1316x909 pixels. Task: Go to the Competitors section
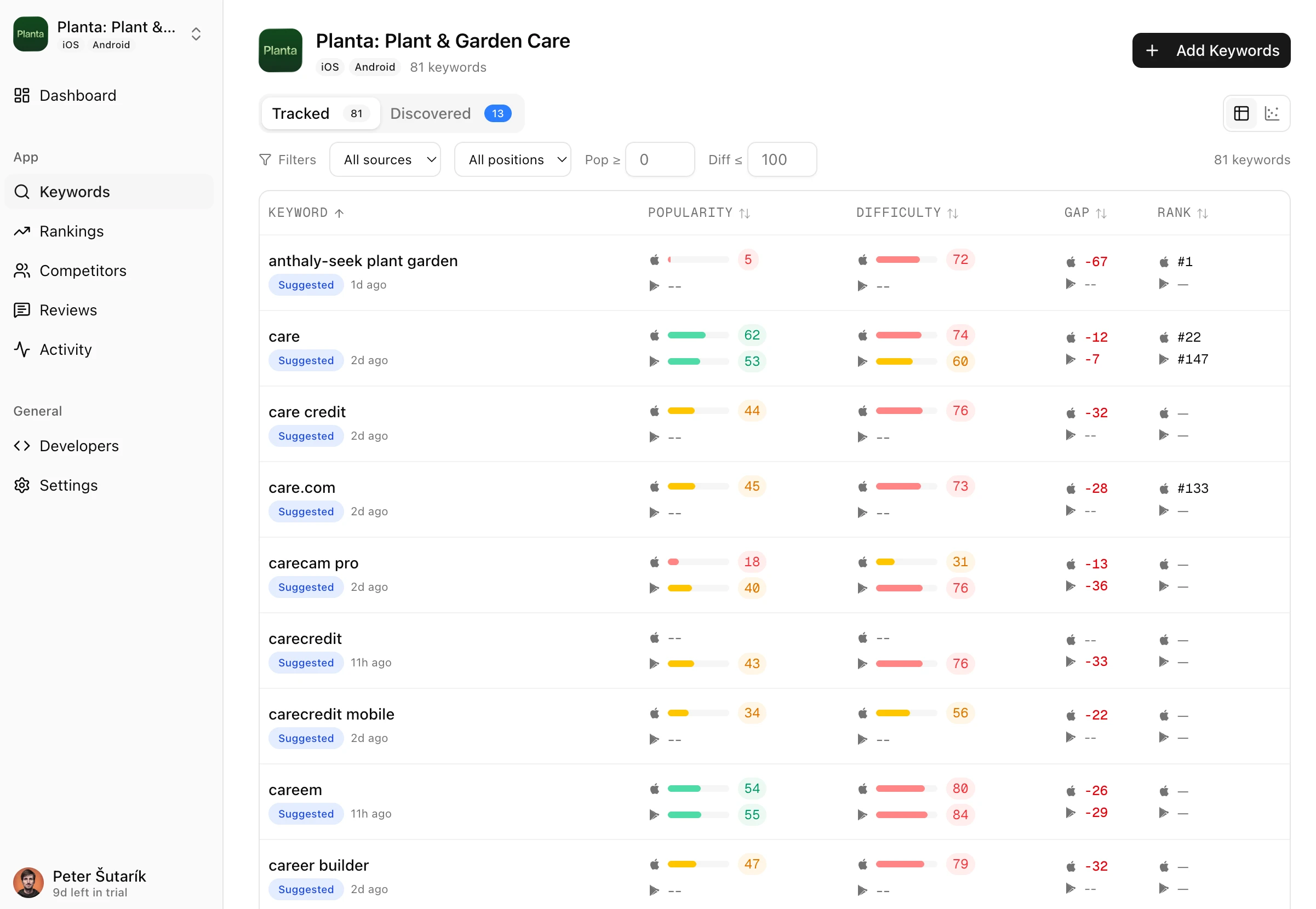[83, 271]
